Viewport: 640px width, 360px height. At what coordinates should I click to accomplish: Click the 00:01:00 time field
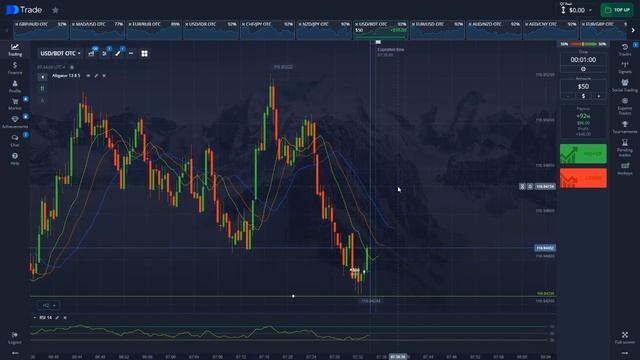[583, 60]
